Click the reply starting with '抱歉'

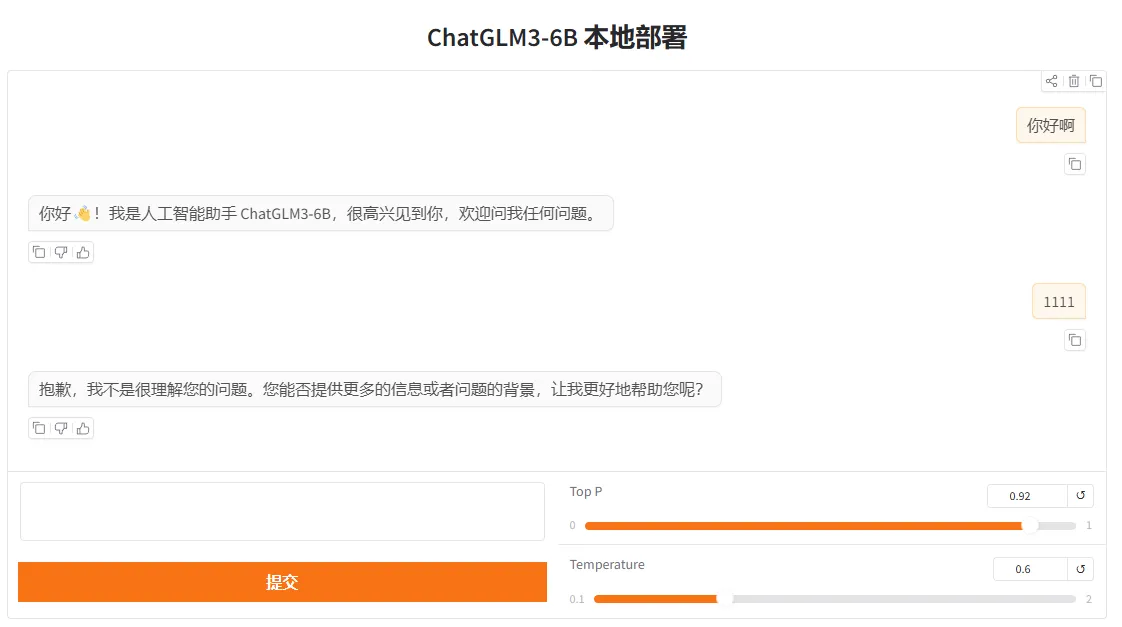(375, 389)
